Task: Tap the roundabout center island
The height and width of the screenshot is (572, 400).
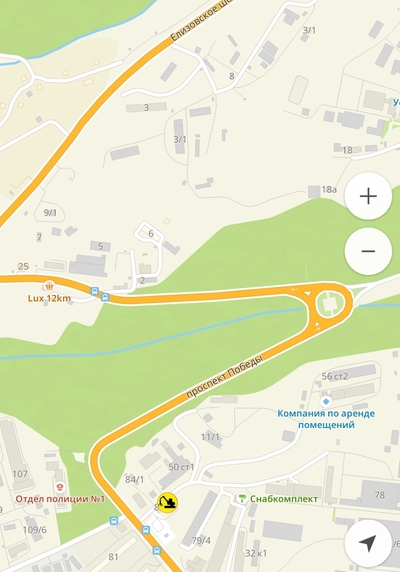Action: pyautogui.click(x=330, y=304)
